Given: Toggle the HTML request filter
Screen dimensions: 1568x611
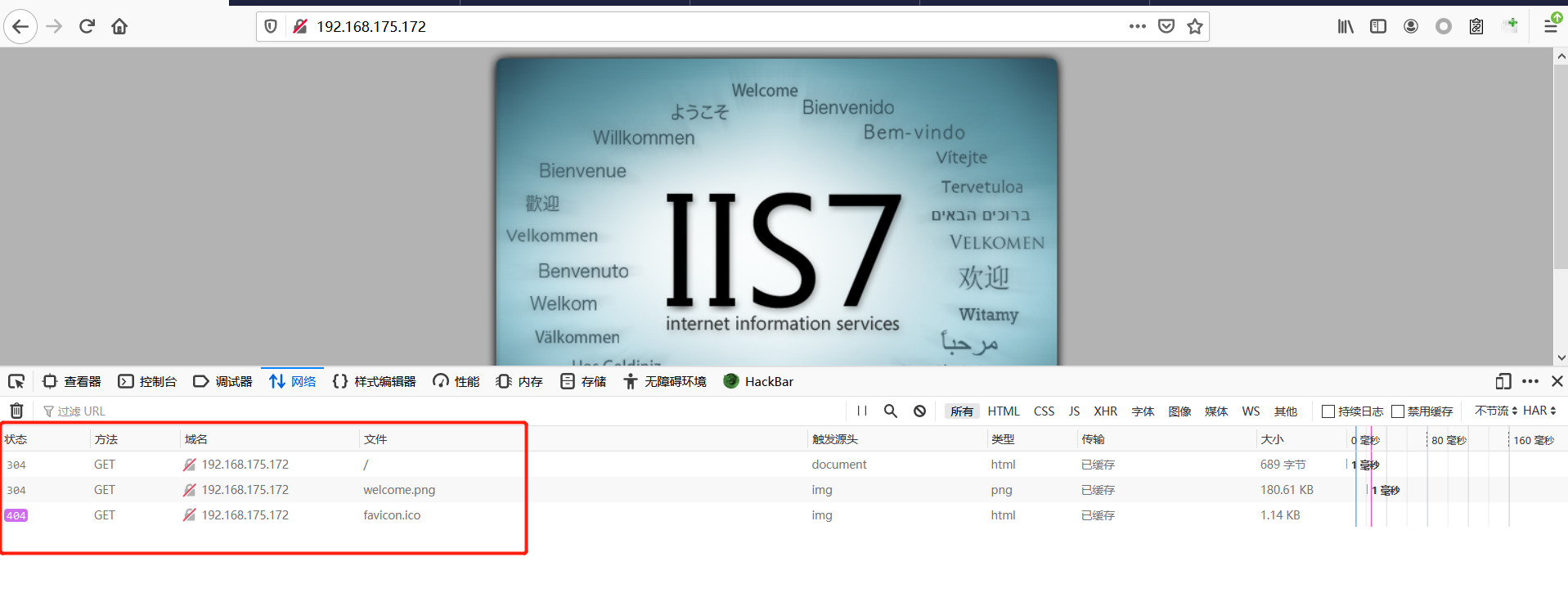Looking at the screenshot, I should pyautogui.click(x=1004, y=411).
